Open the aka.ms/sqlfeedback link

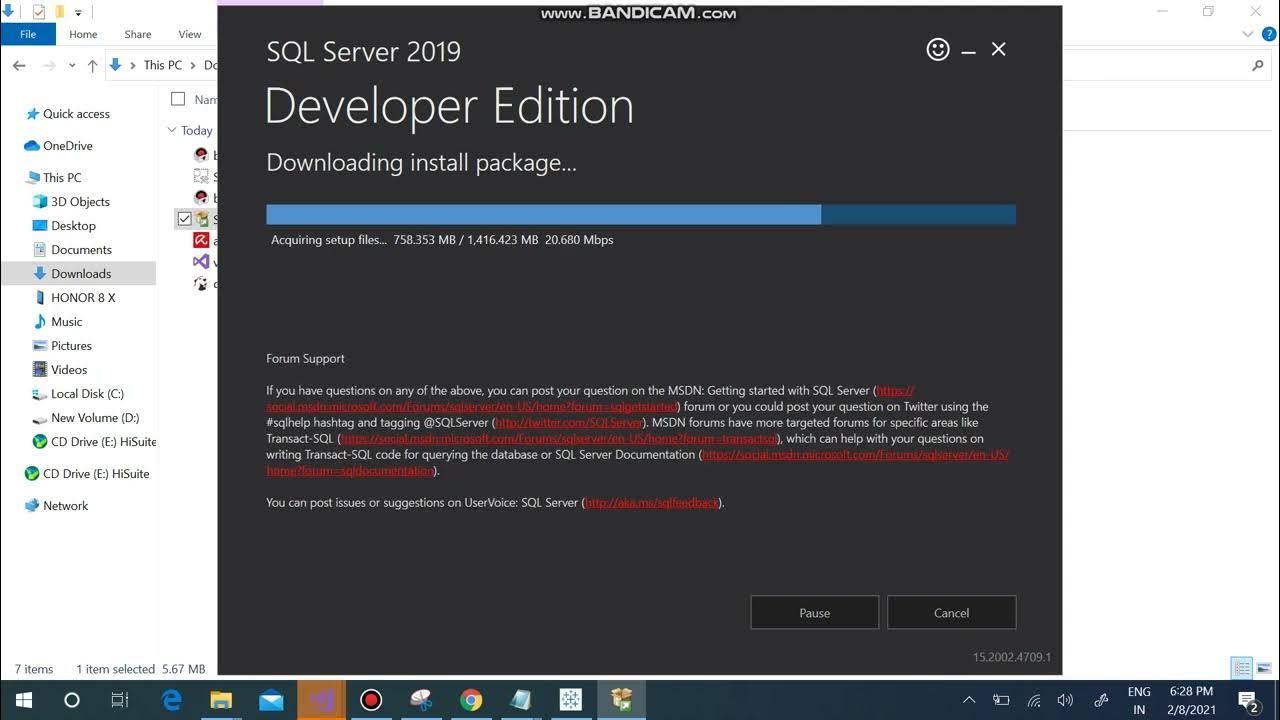click(x=652, y=502)
